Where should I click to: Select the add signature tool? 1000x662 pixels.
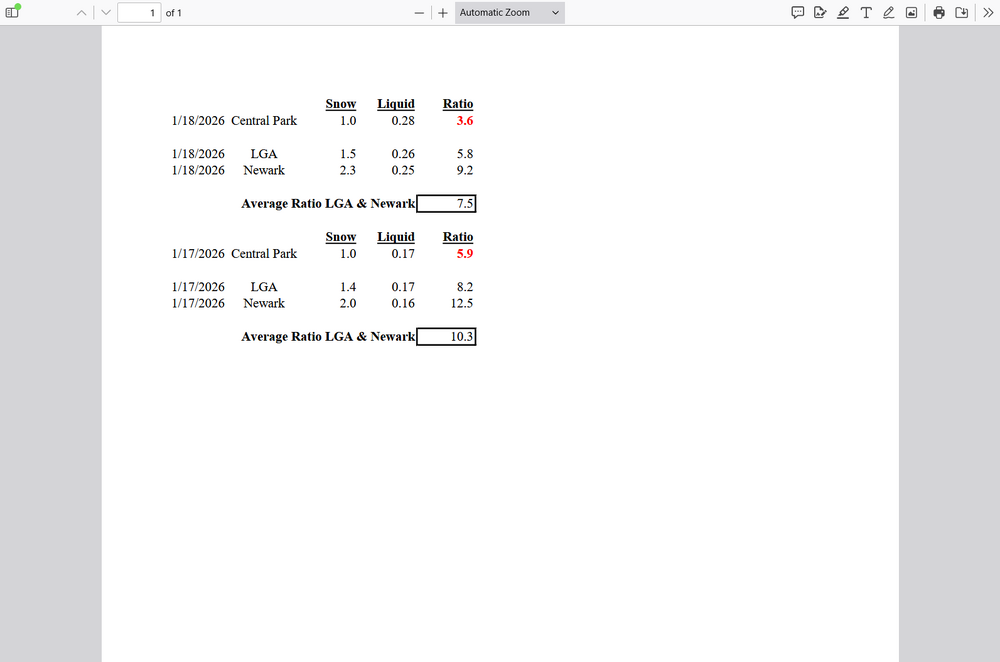coord(820,13)
